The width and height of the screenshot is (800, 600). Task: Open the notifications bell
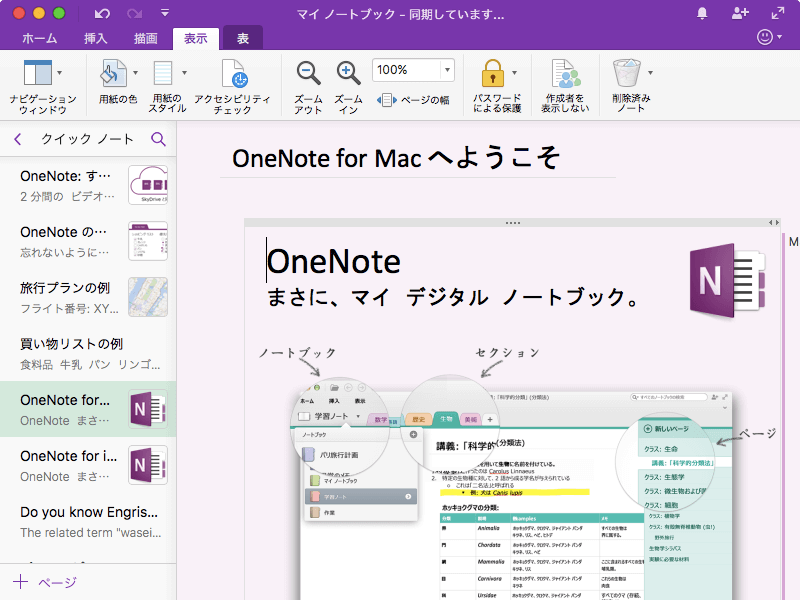pyautogui.click(x=702, y=14)
